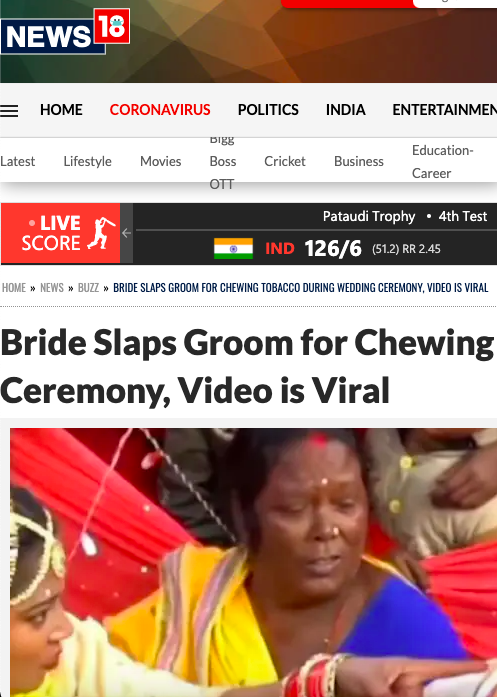Open the hamburger menu icon
497x697 pixels.
coord(9,111)
